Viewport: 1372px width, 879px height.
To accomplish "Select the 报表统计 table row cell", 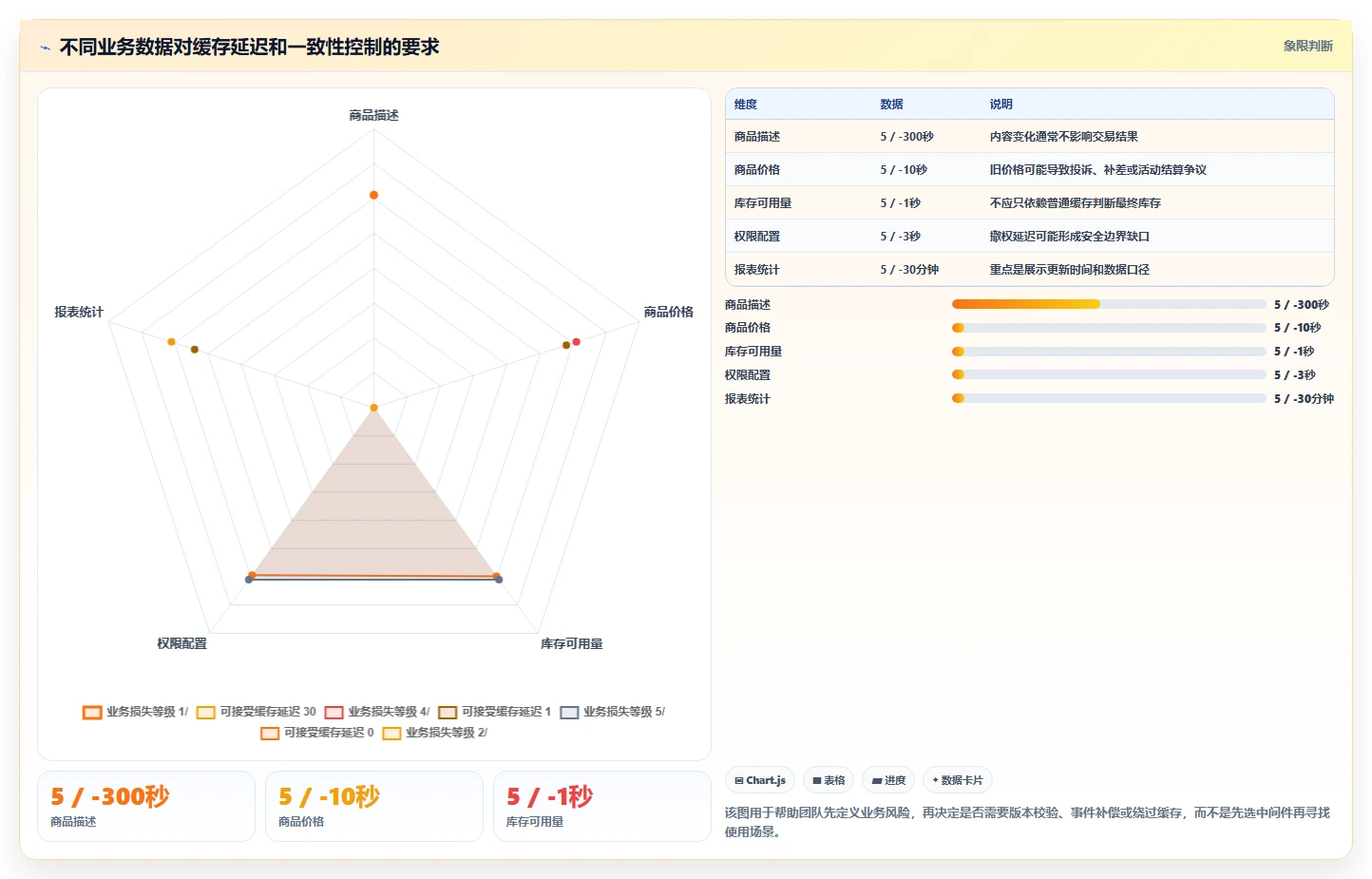I will coord(757,270).
